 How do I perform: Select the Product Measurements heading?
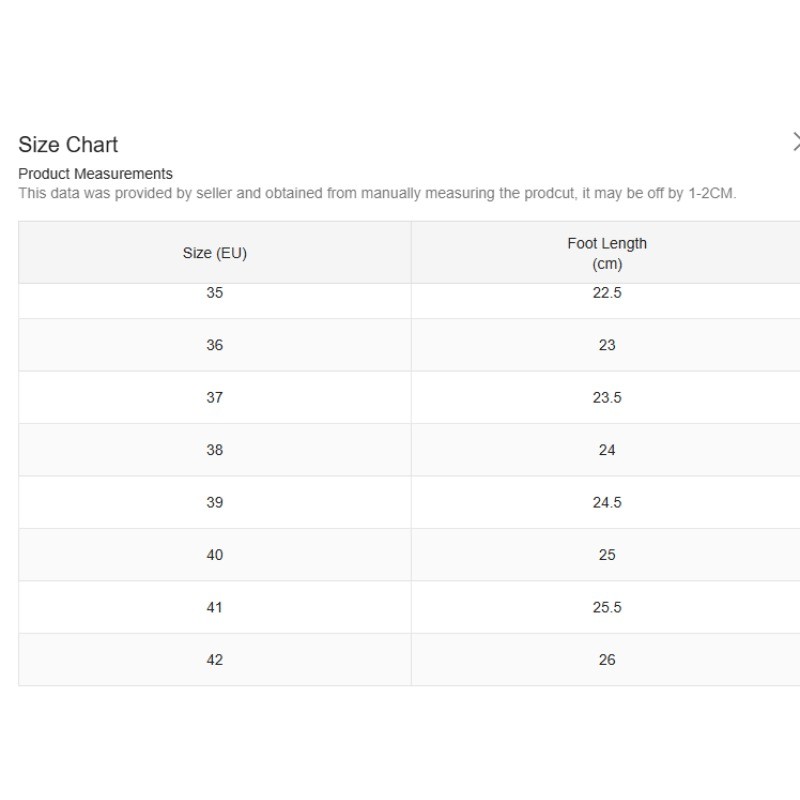[x=95, y=174]
